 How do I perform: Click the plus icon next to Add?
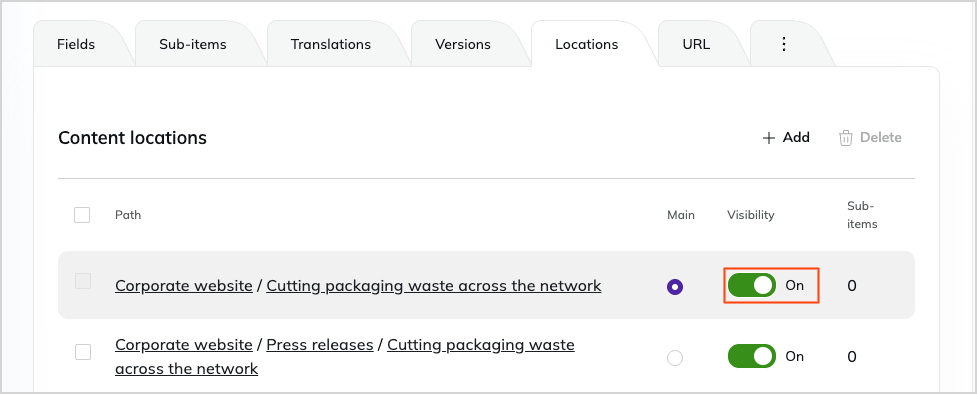pos(769,138)
